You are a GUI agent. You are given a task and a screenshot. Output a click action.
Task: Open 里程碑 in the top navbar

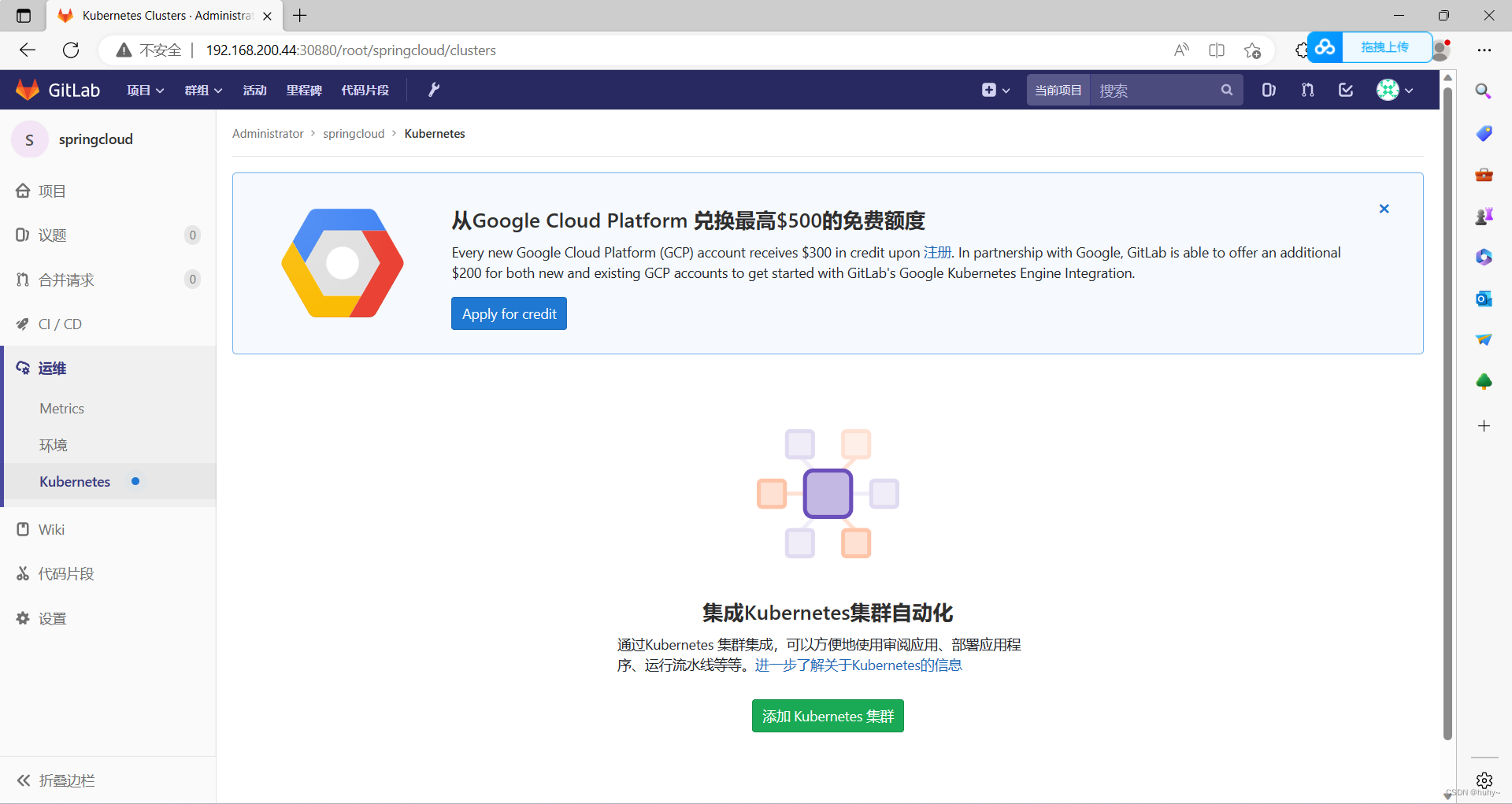click(304, 91)
